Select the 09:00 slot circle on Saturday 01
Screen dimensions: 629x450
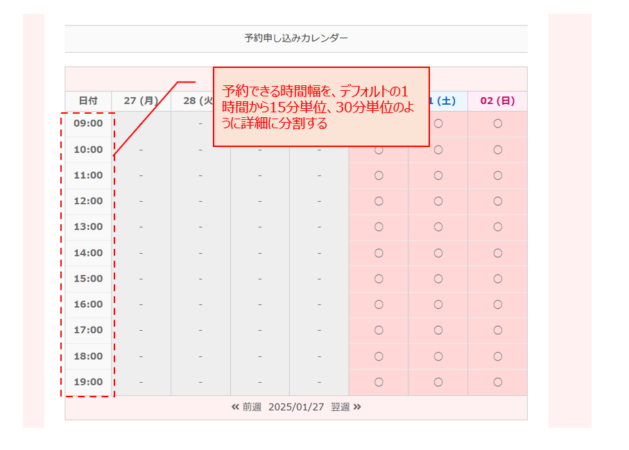click(438, 123)
